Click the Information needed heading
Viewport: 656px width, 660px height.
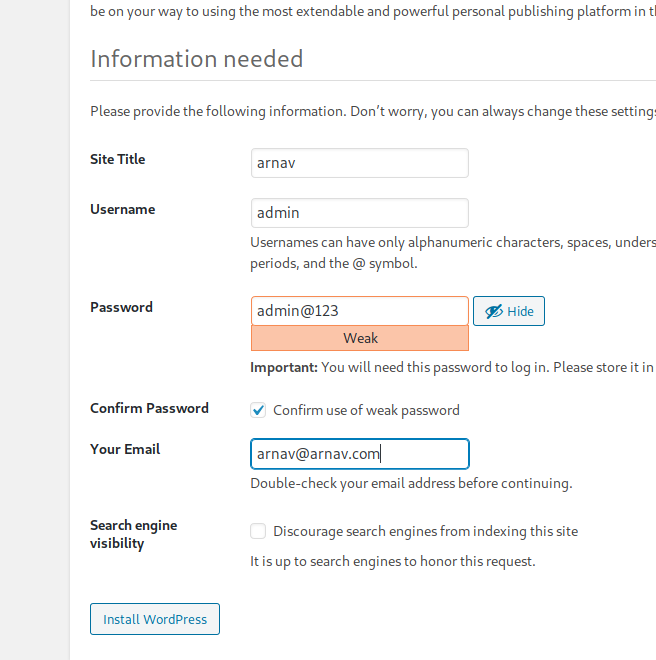click(196, 59)
